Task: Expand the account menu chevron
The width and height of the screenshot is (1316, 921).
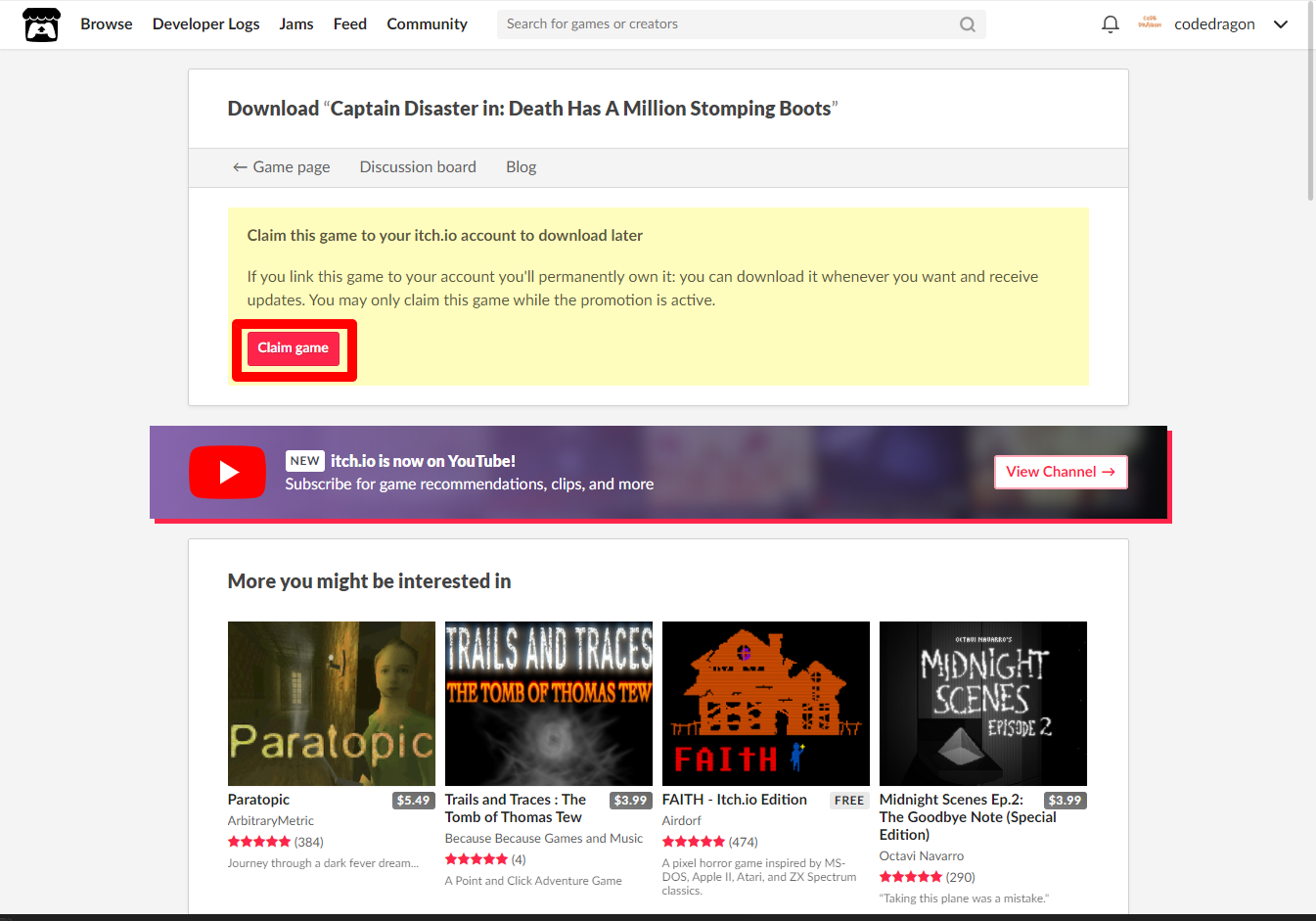Action: tap(1280, 24)
